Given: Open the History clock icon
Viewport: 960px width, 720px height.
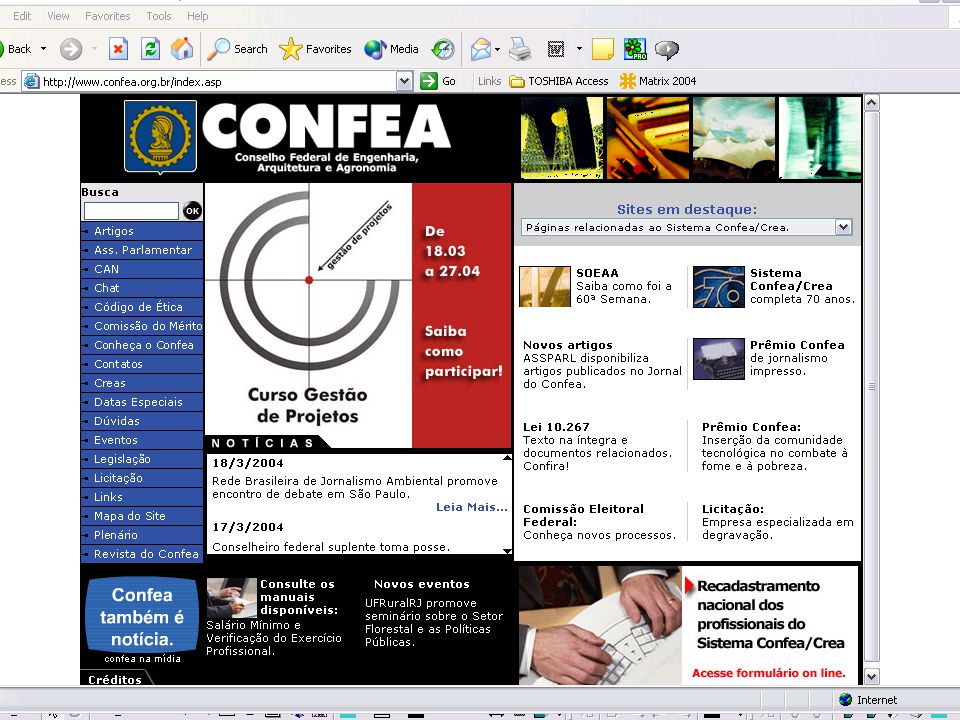Looking at the screenshot, I should click(x=443, y=49).
